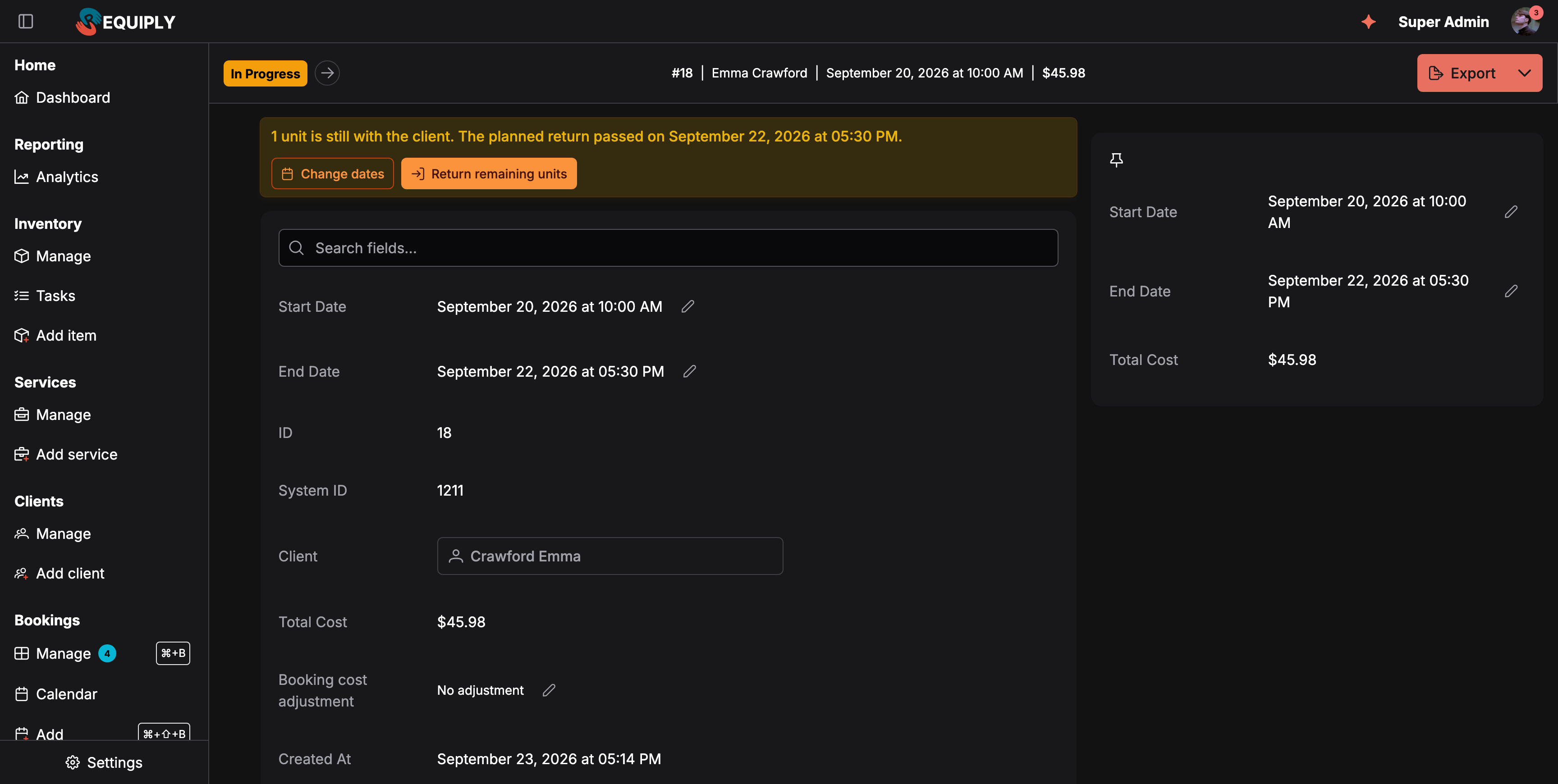This screenshot has height=784, width=1558.
Task: Open Calendar in the sidebar
Action: pyautogui.click(x=55, y=694)
